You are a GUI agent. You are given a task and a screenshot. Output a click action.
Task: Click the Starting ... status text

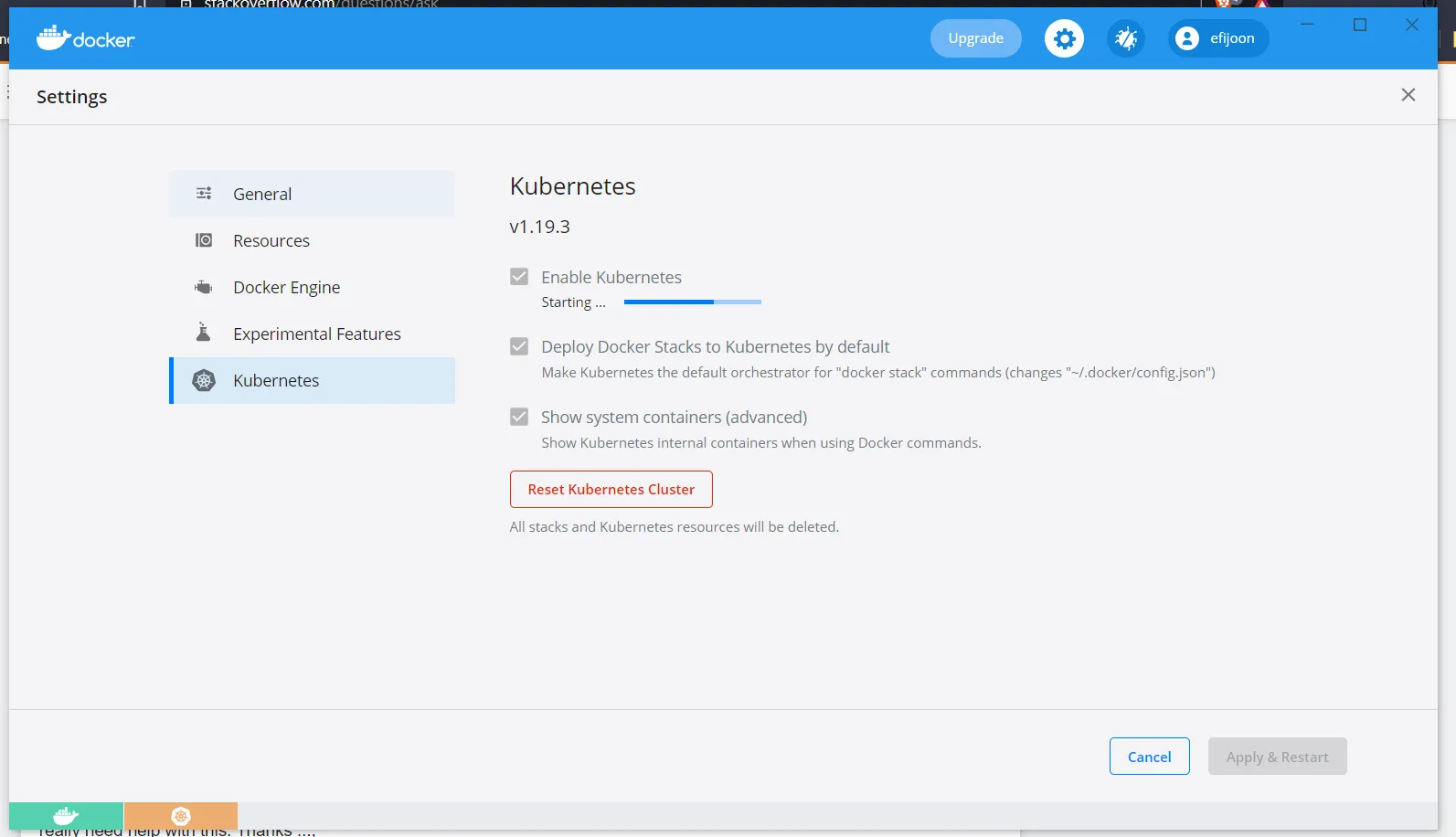pos(574,302)
